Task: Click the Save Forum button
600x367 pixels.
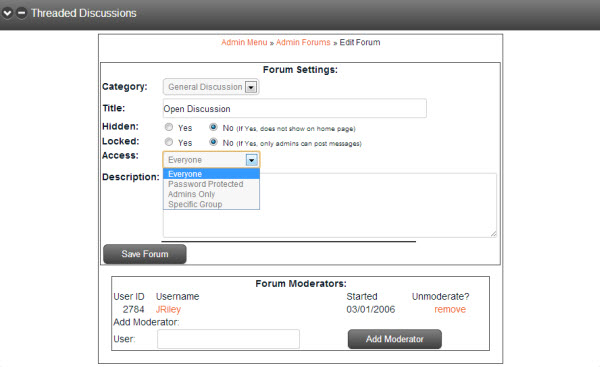Action: pyautogui.click(x=145, y=254)
